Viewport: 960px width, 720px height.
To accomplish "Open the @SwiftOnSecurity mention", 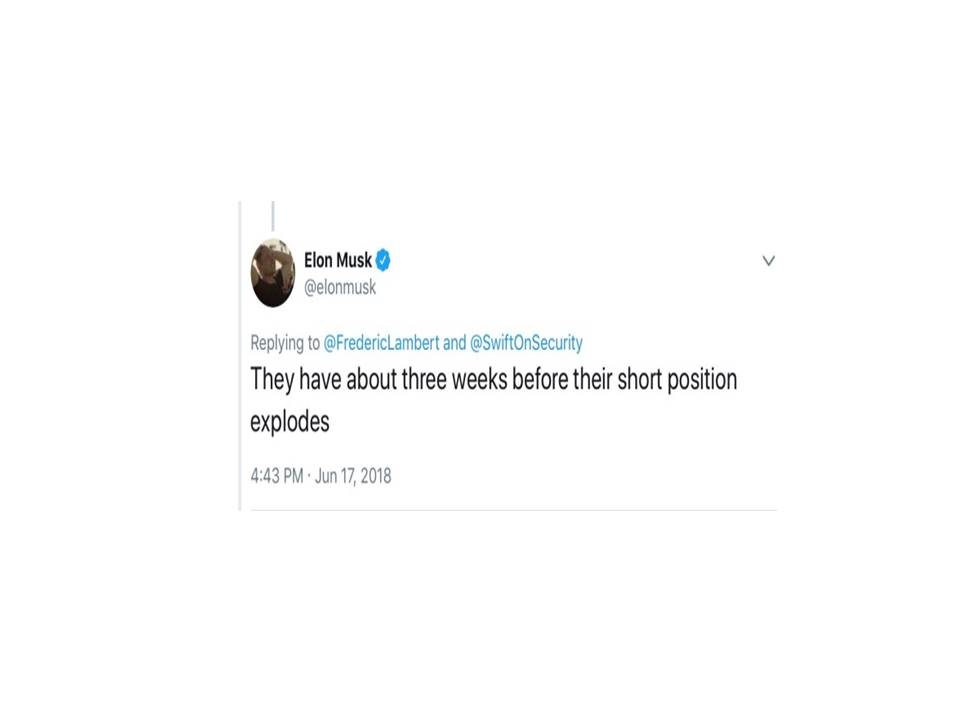I will (x=526, y=342).
